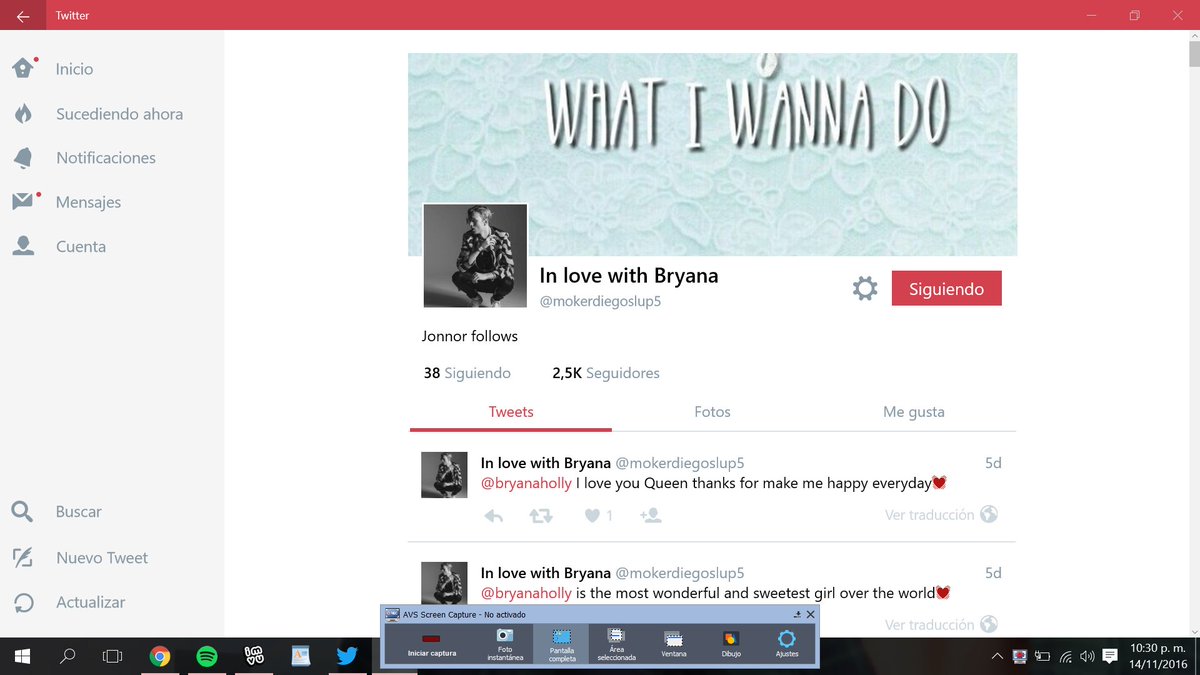
Task: Like the 'I love you Queen' tweet
Action: coord(592,516)
